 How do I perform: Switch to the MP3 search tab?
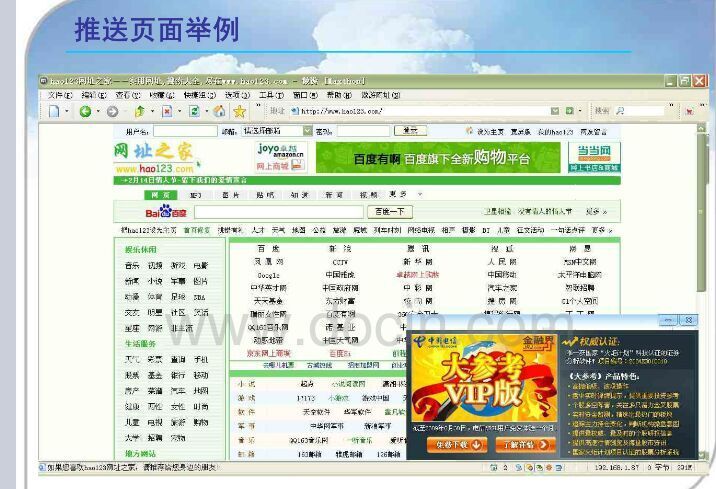[195, 195]
